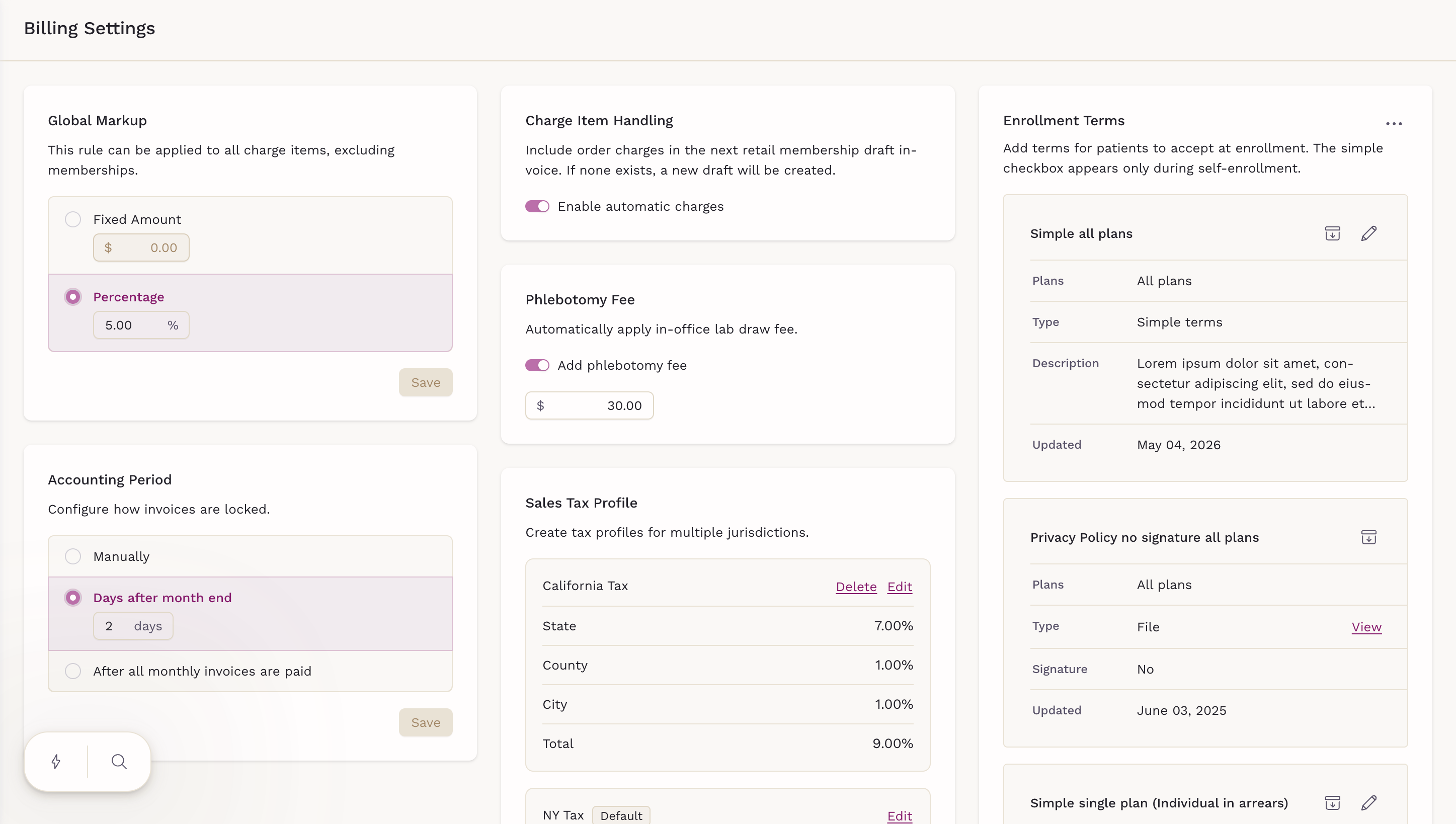Save the Global Markup settings
1456x824 pixels.
point(426,382)
